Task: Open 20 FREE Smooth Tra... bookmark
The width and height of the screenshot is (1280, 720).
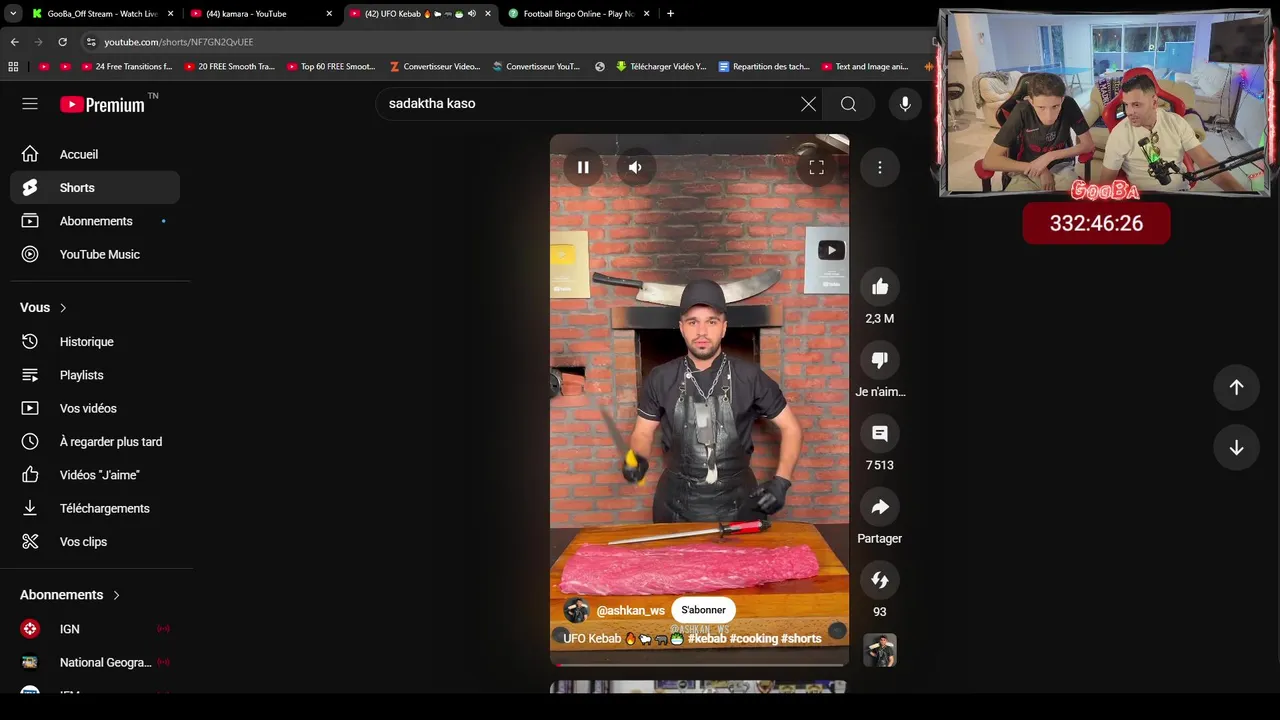Action: (229, 67)
